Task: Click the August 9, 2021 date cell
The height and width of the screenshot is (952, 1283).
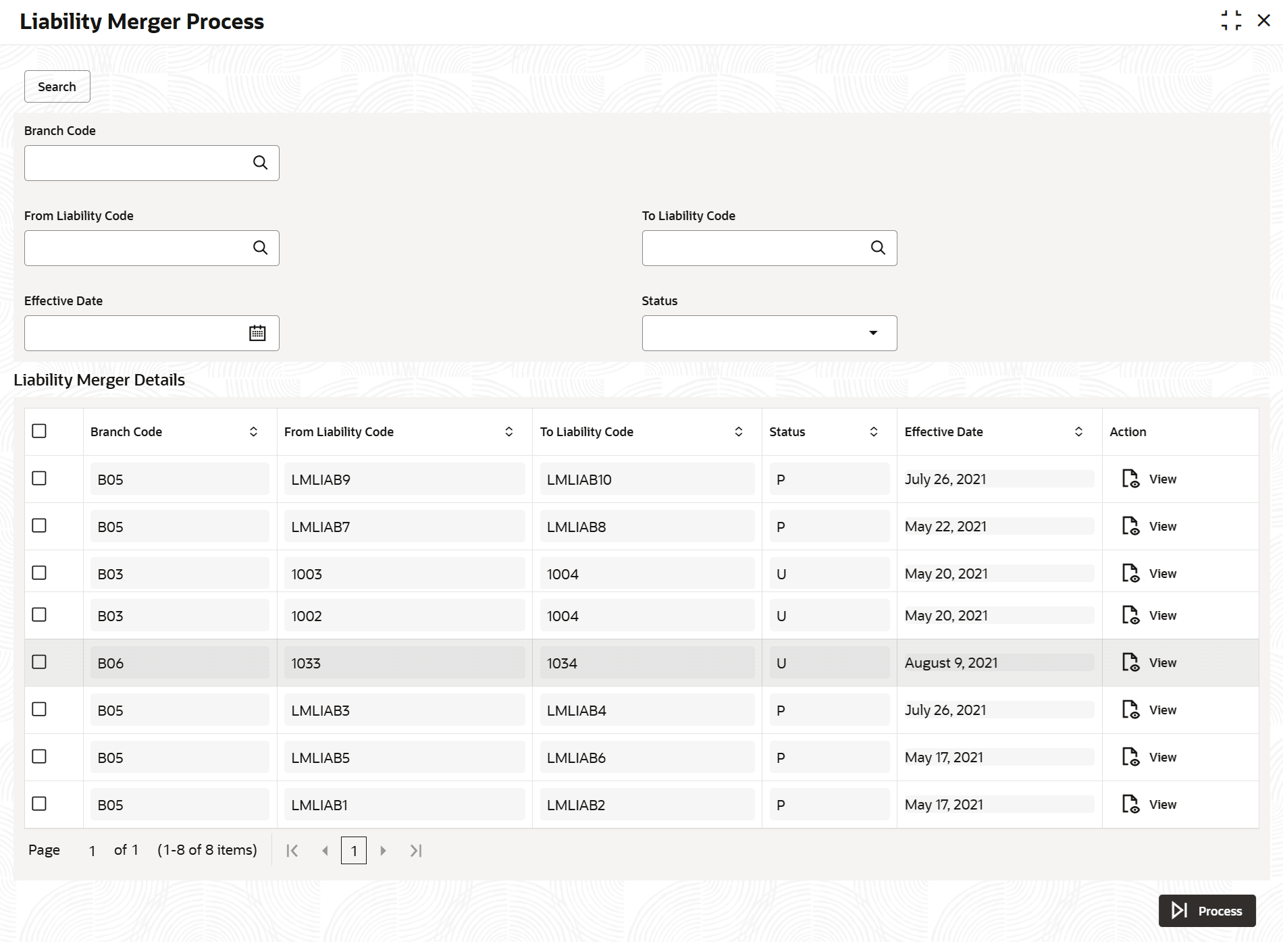Action: pos(999,663)
